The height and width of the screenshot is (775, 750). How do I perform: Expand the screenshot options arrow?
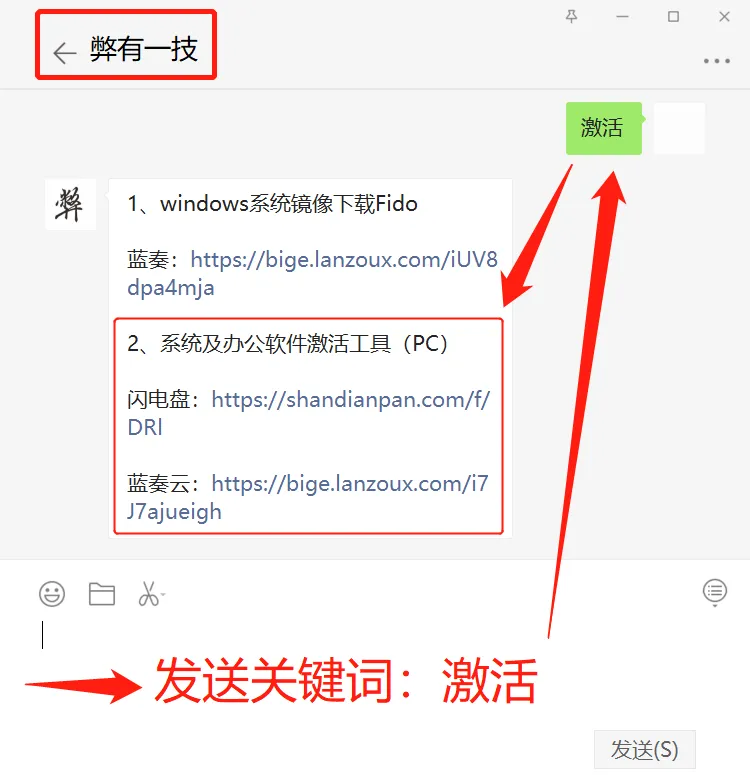coord(163,594)
